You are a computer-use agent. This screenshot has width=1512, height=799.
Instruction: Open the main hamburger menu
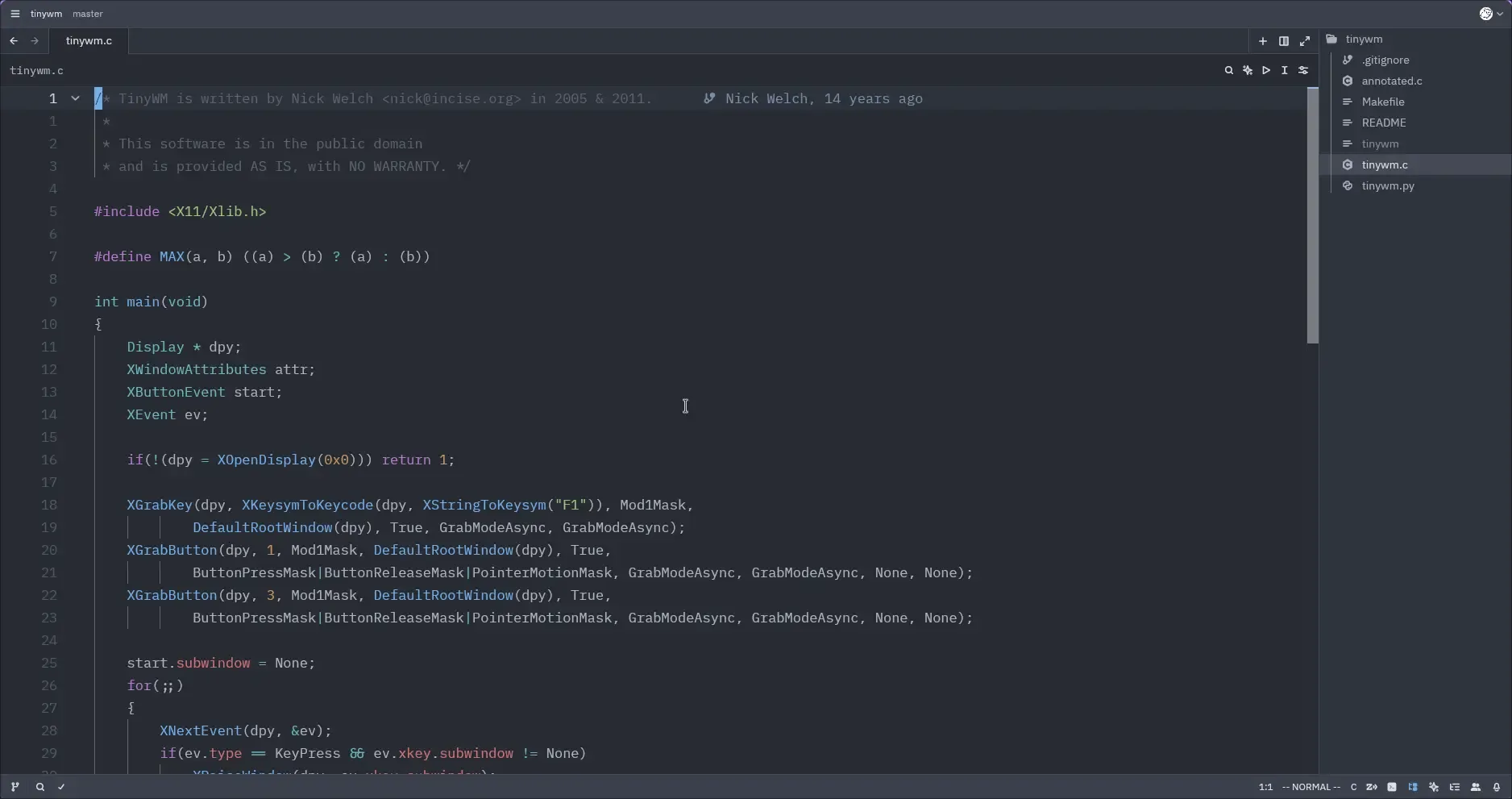pos(15,14)
